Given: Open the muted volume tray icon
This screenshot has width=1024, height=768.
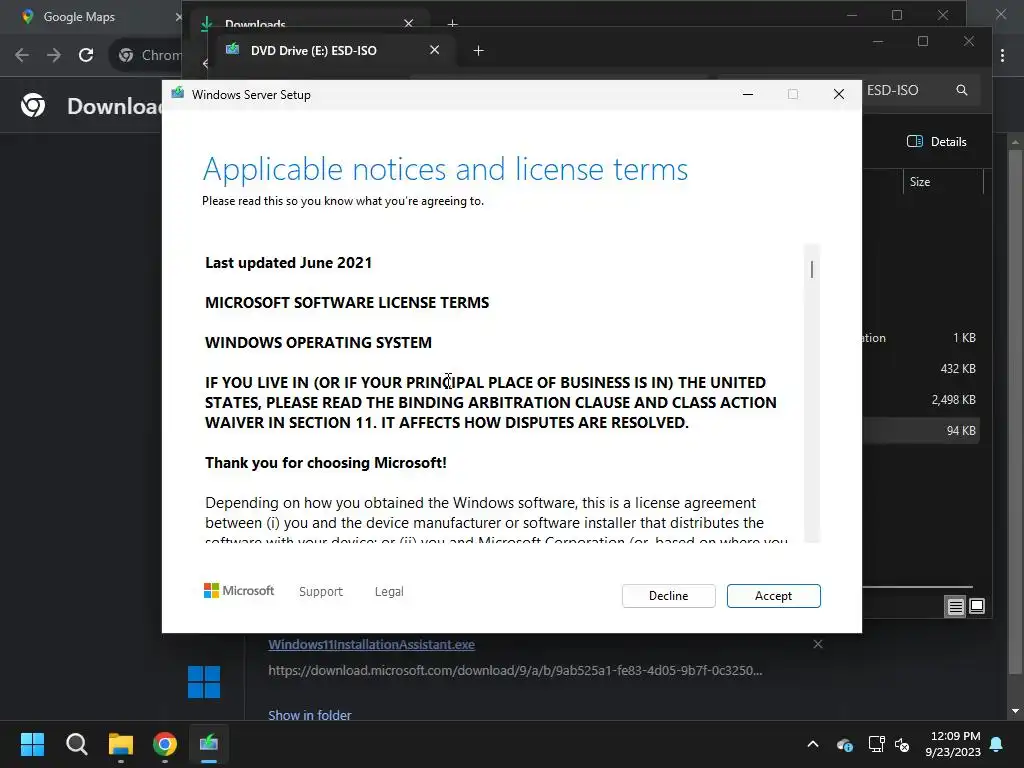Looking at the screenshot, I should 902,744.
